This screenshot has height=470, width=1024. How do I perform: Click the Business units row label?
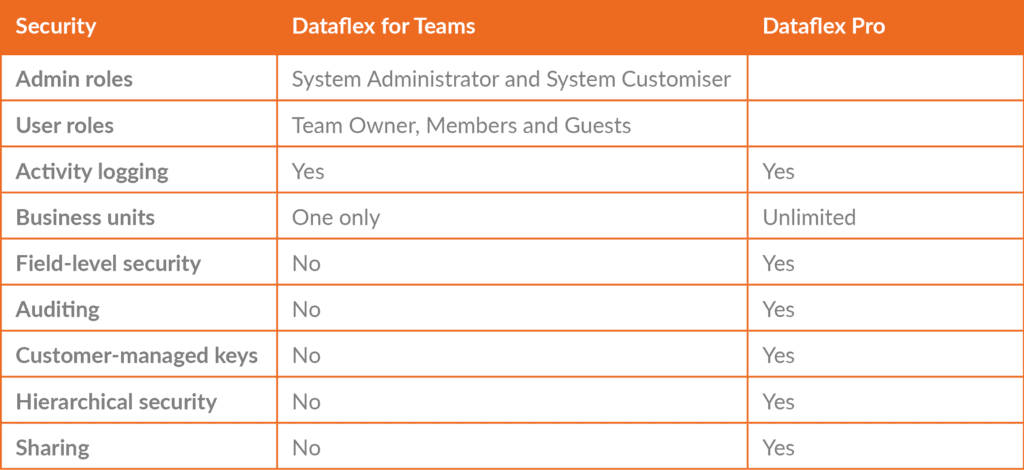pyautogui.click(x=85, y=217)
